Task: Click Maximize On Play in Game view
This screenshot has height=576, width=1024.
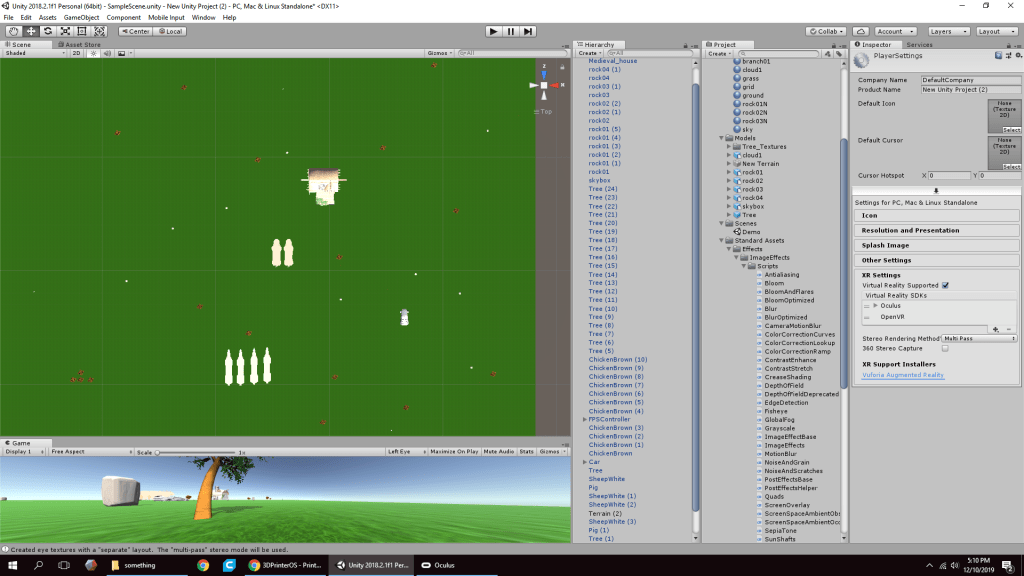Action: pyautogui.click(x=454, y=452)
